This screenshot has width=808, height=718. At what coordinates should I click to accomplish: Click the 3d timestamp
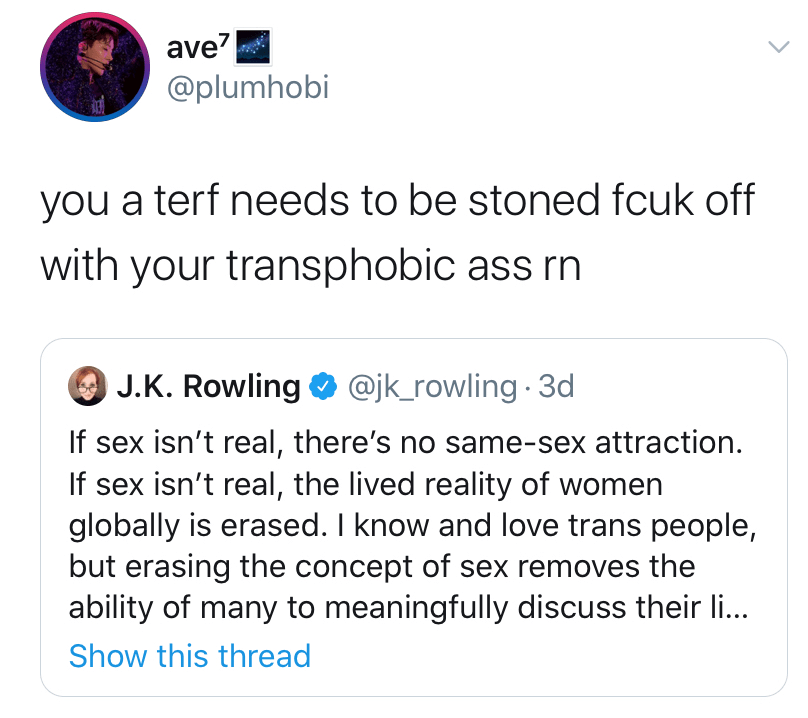[x=556, y=386]
